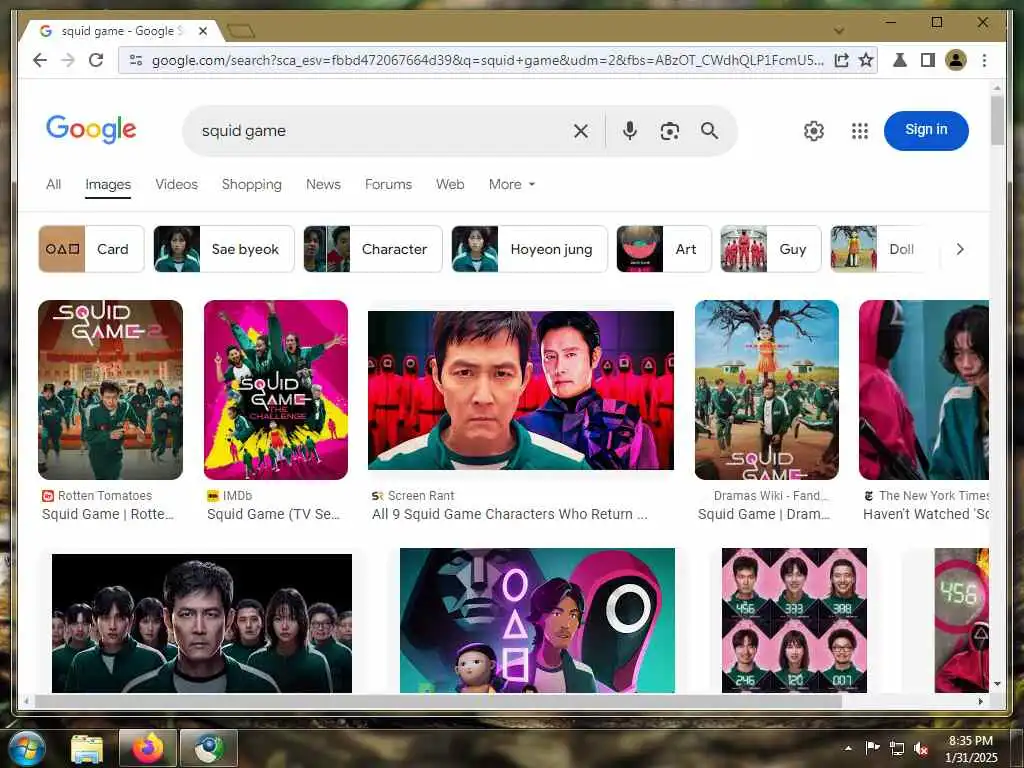Share this page using the share icon
1024x768 pixels.
[x=842, y=60]
